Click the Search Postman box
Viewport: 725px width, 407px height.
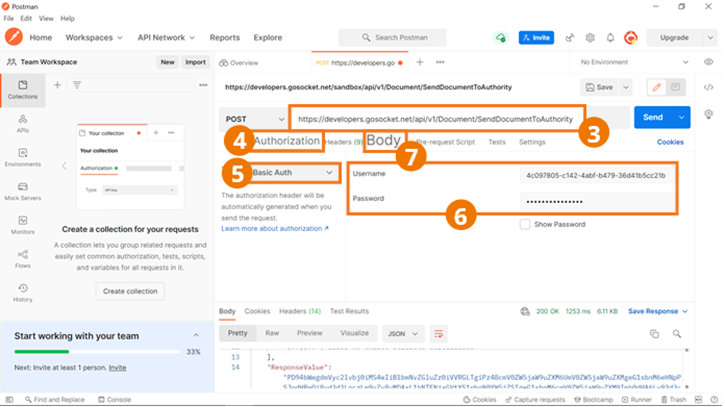(393, 37)
